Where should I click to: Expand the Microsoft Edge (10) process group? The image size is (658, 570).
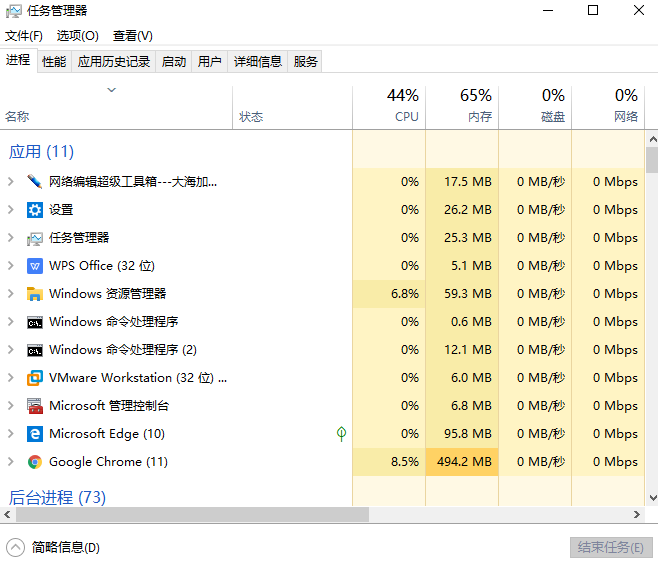10,434
